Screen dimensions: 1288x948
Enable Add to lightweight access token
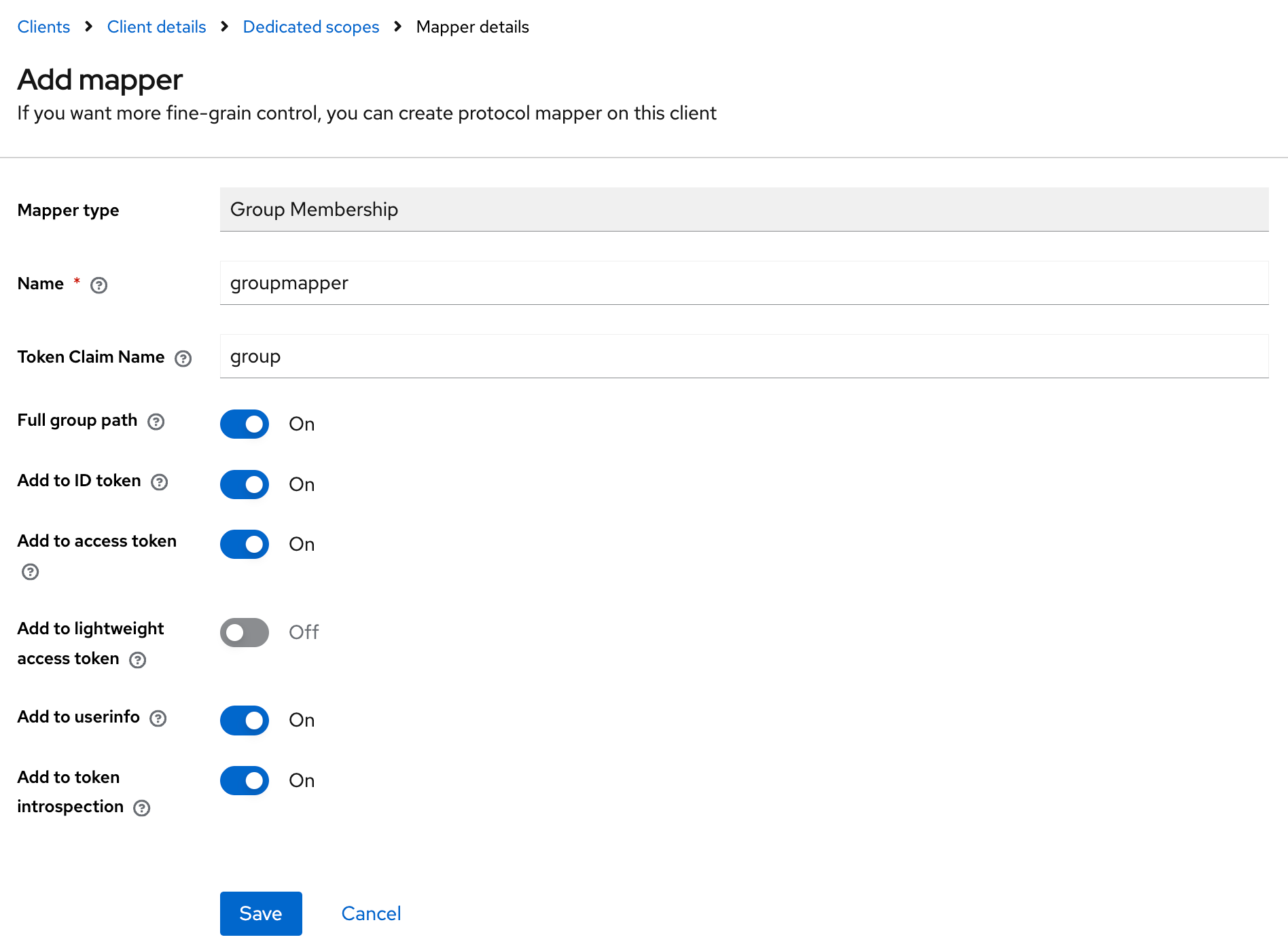coord(245,633)
